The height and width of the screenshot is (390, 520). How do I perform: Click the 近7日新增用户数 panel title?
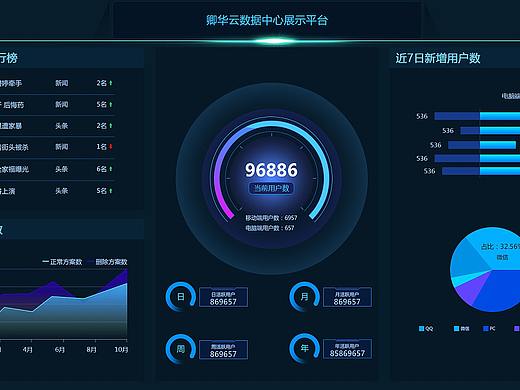[438, 58]
